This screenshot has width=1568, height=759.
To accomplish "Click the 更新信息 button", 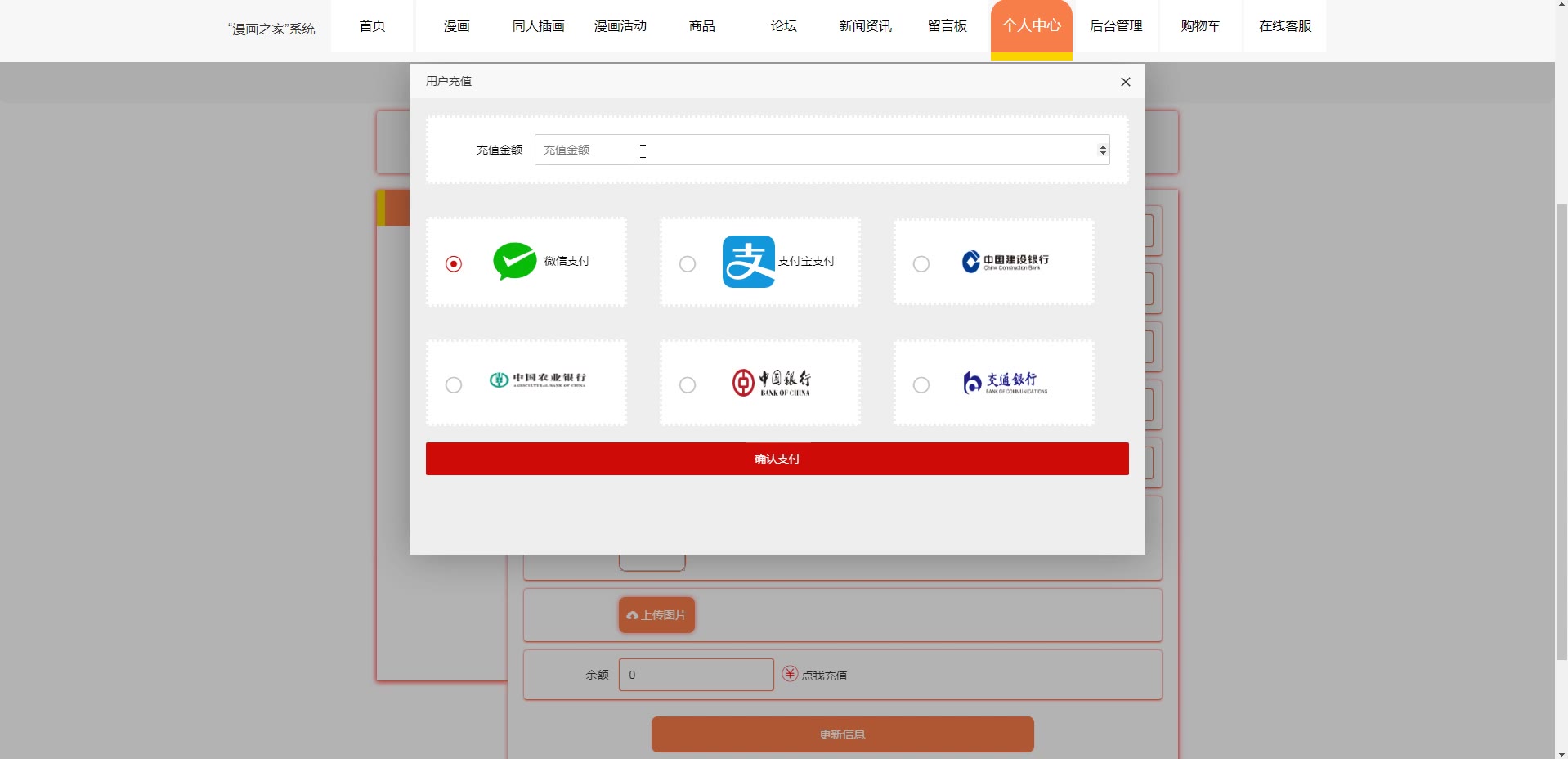I will [843, 734].
